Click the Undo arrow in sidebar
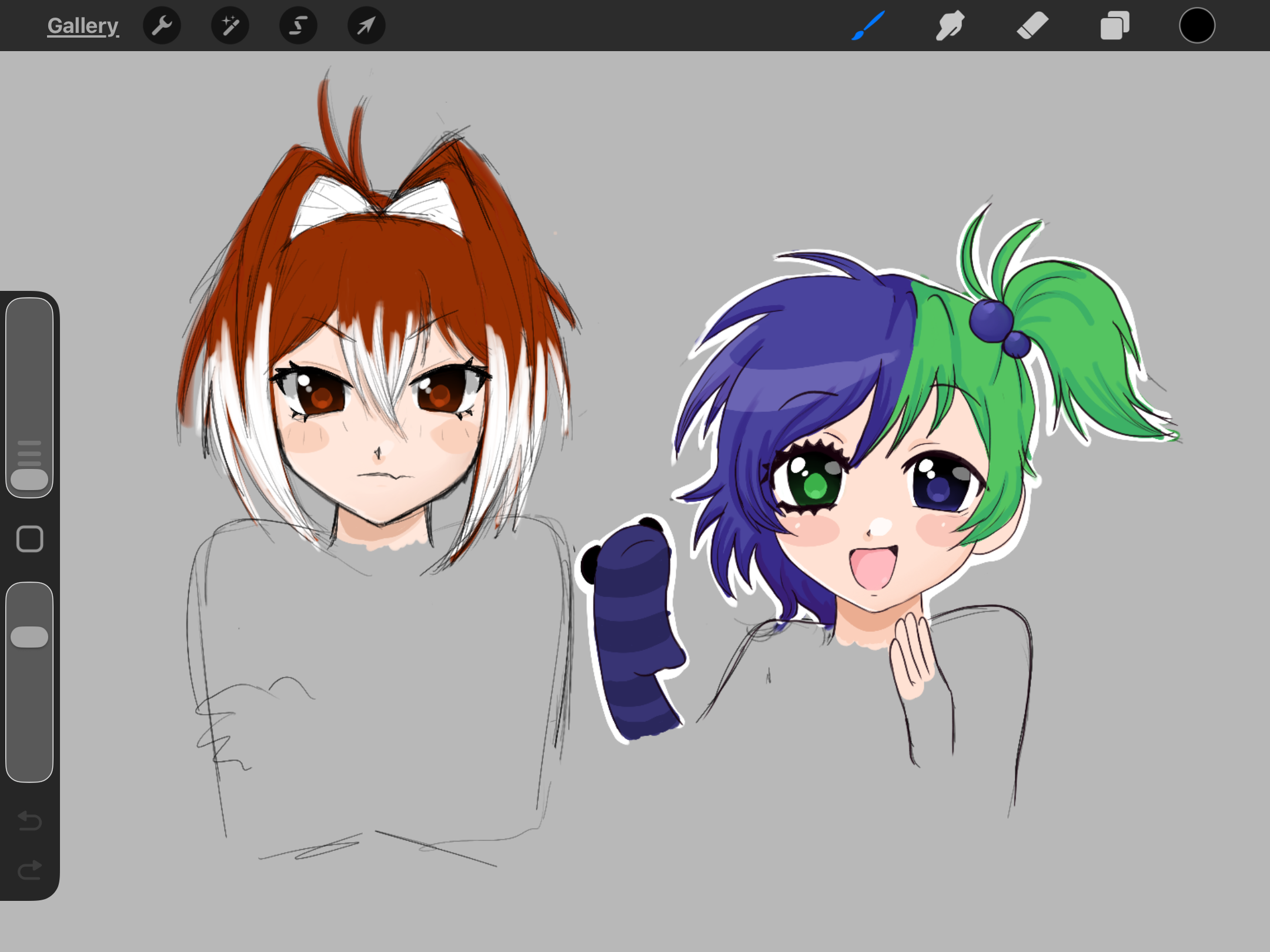 pos(29,820)
